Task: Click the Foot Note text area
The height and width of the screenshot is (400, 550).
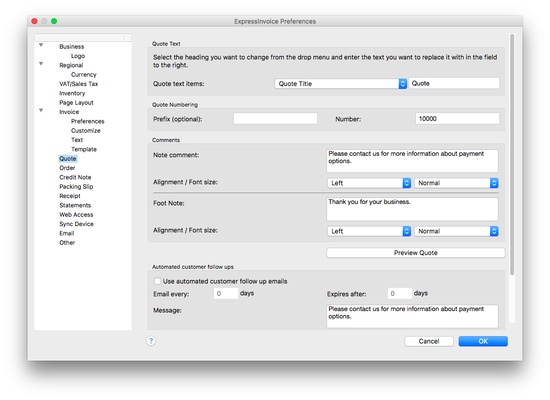Action: coord(412,209)
